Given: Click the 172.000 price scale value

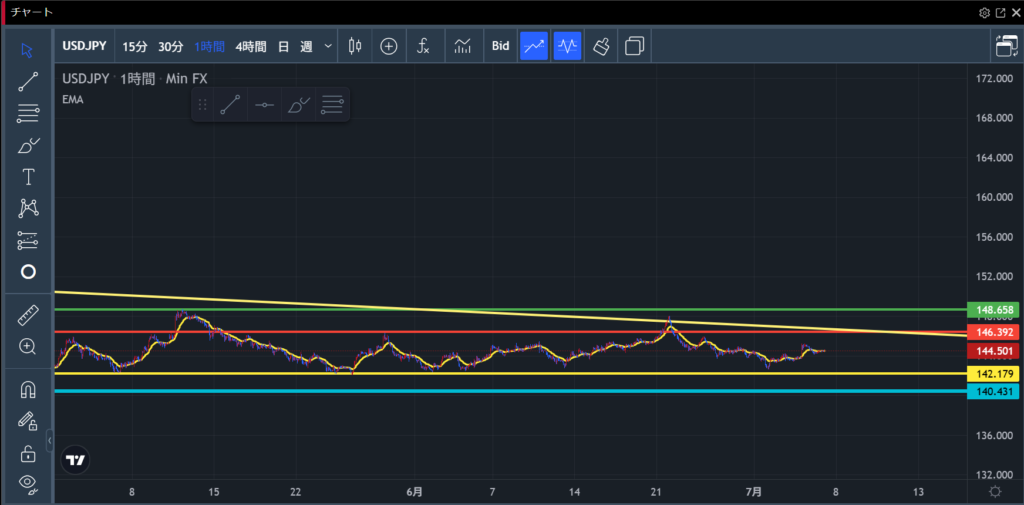Looking at the screenshot, I should click(x=994, y=78).
